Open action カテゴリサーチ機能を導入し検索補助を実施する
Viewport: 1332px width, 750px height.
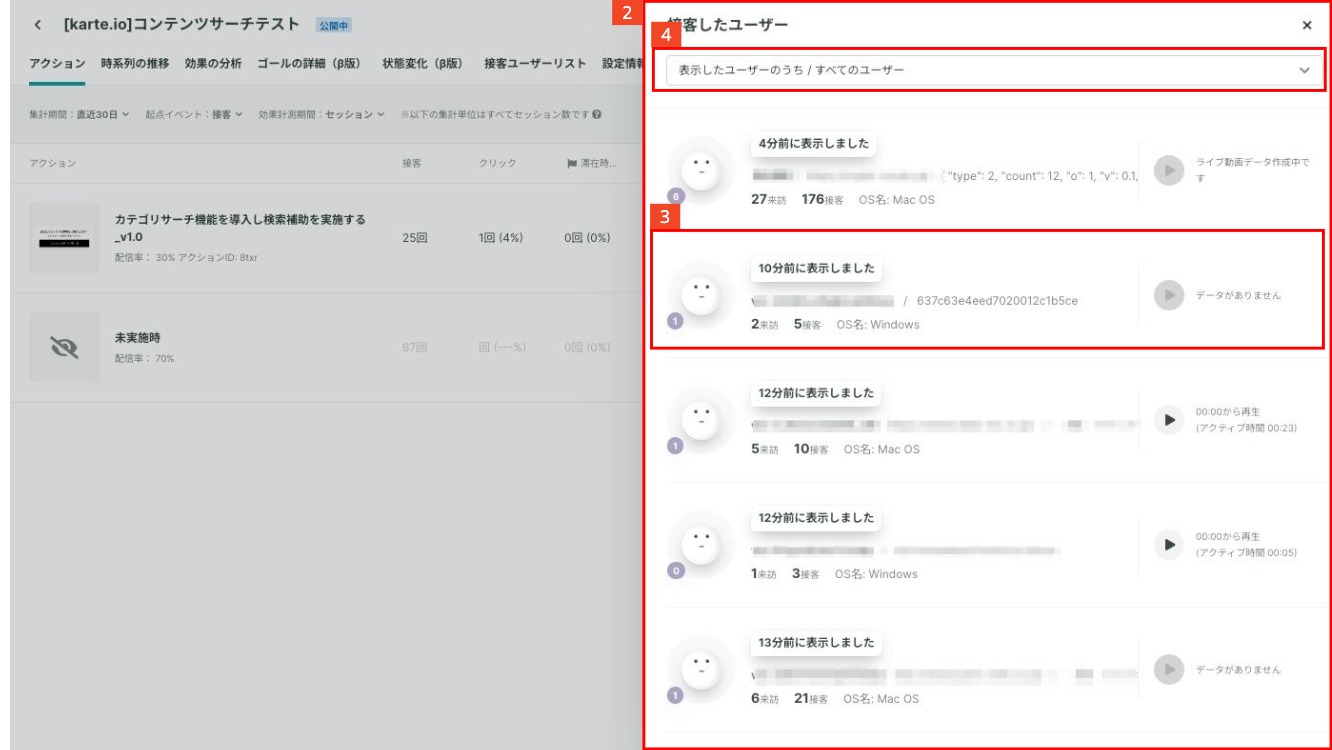(x=241, y=228)
